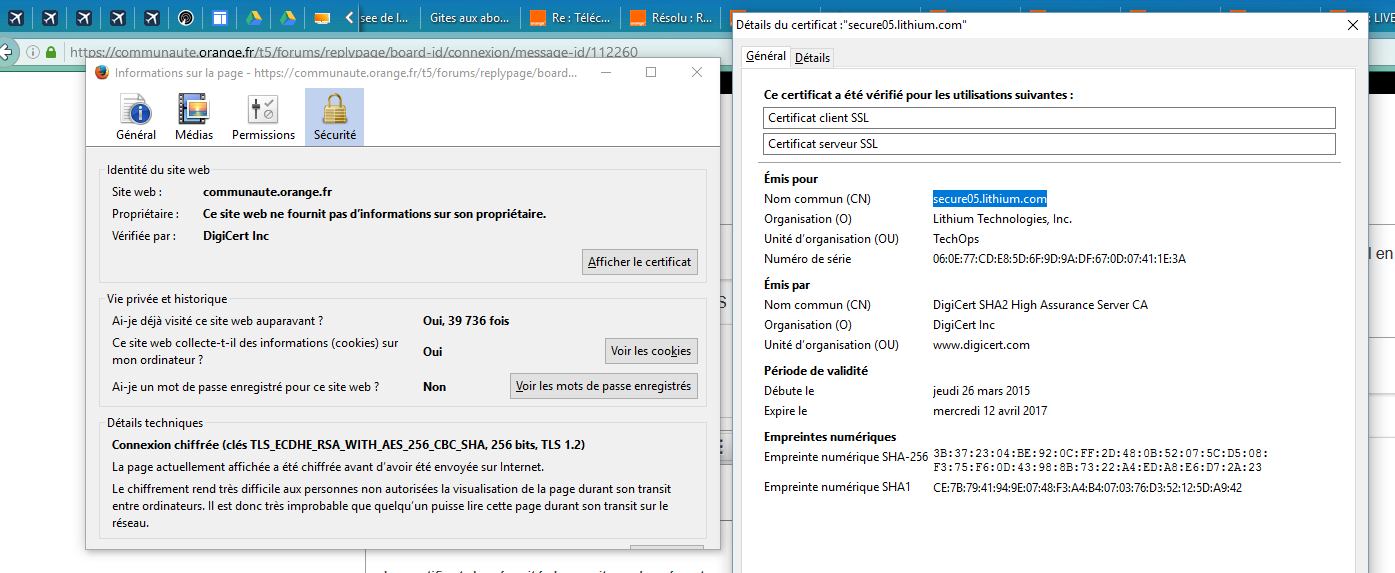This screenshot has width=1395, height=573.
Task: Click the Période de validité heading
Action: (x=816, y=371)
